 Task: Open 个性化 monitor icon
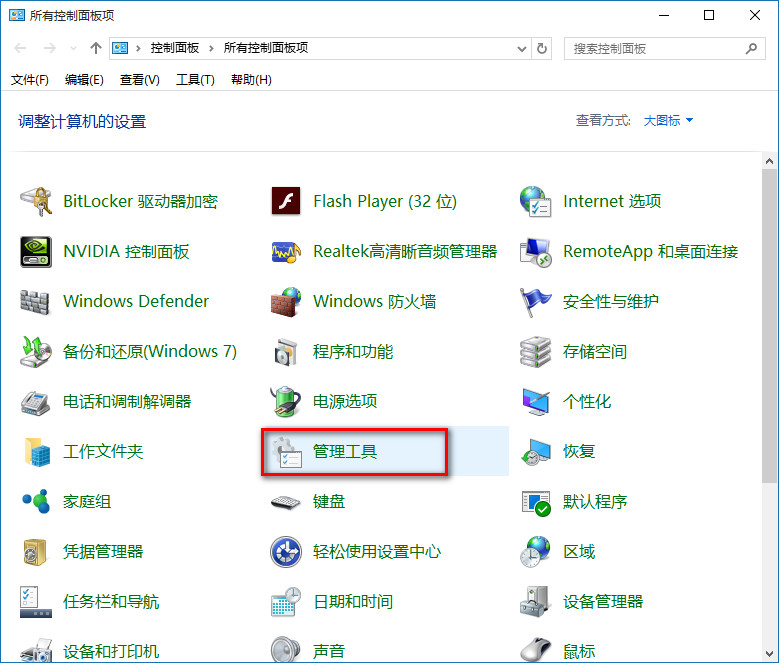[536, 402]
